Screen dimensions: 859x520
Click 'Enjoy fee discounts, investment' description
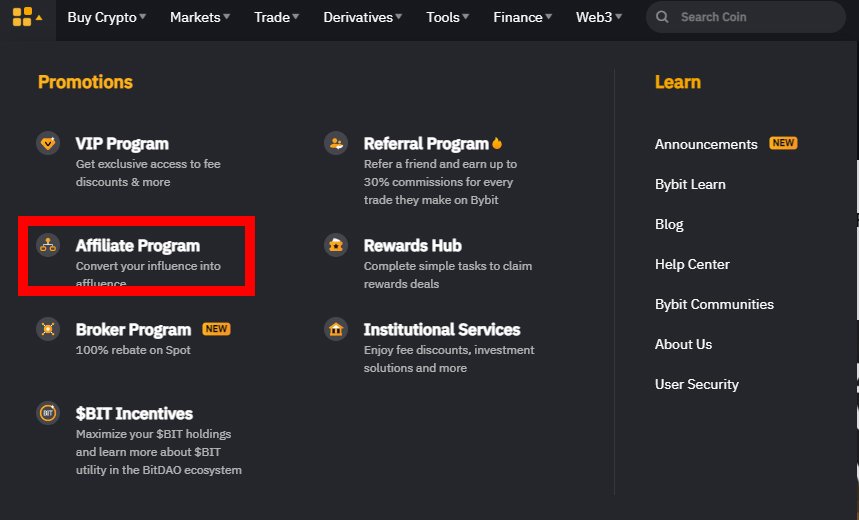[449, 350]
